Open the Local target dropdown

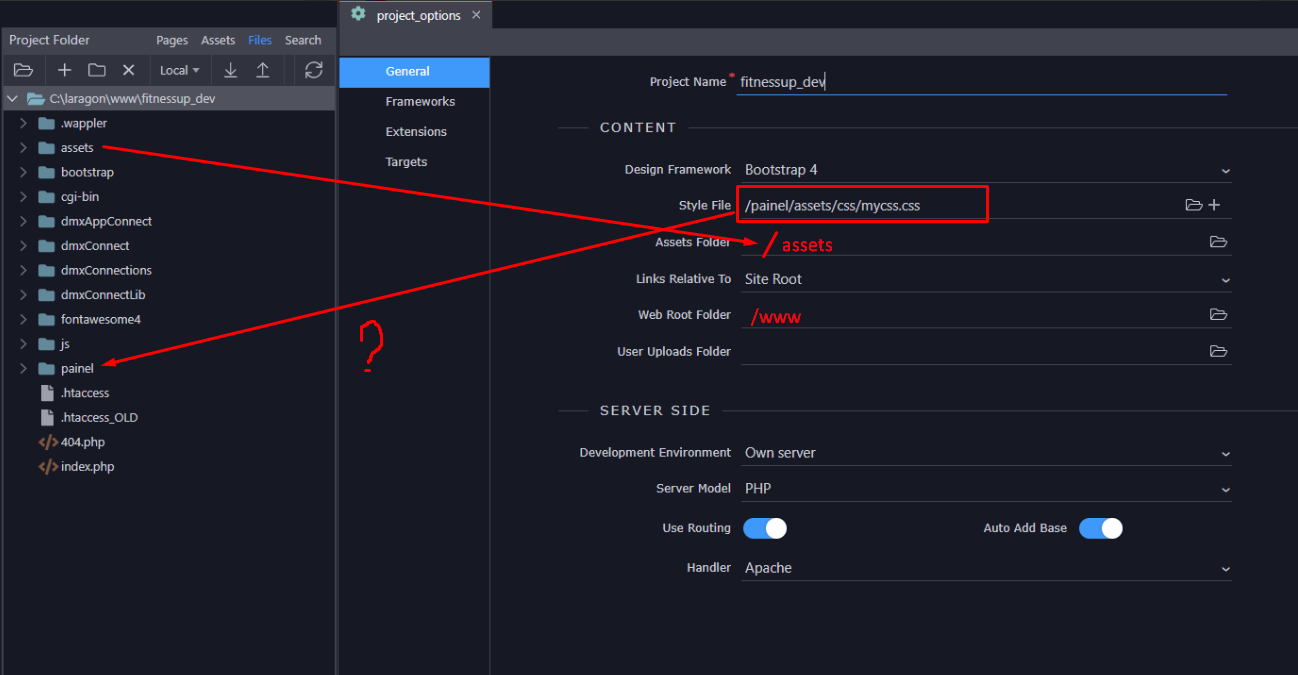pos(180,70)
